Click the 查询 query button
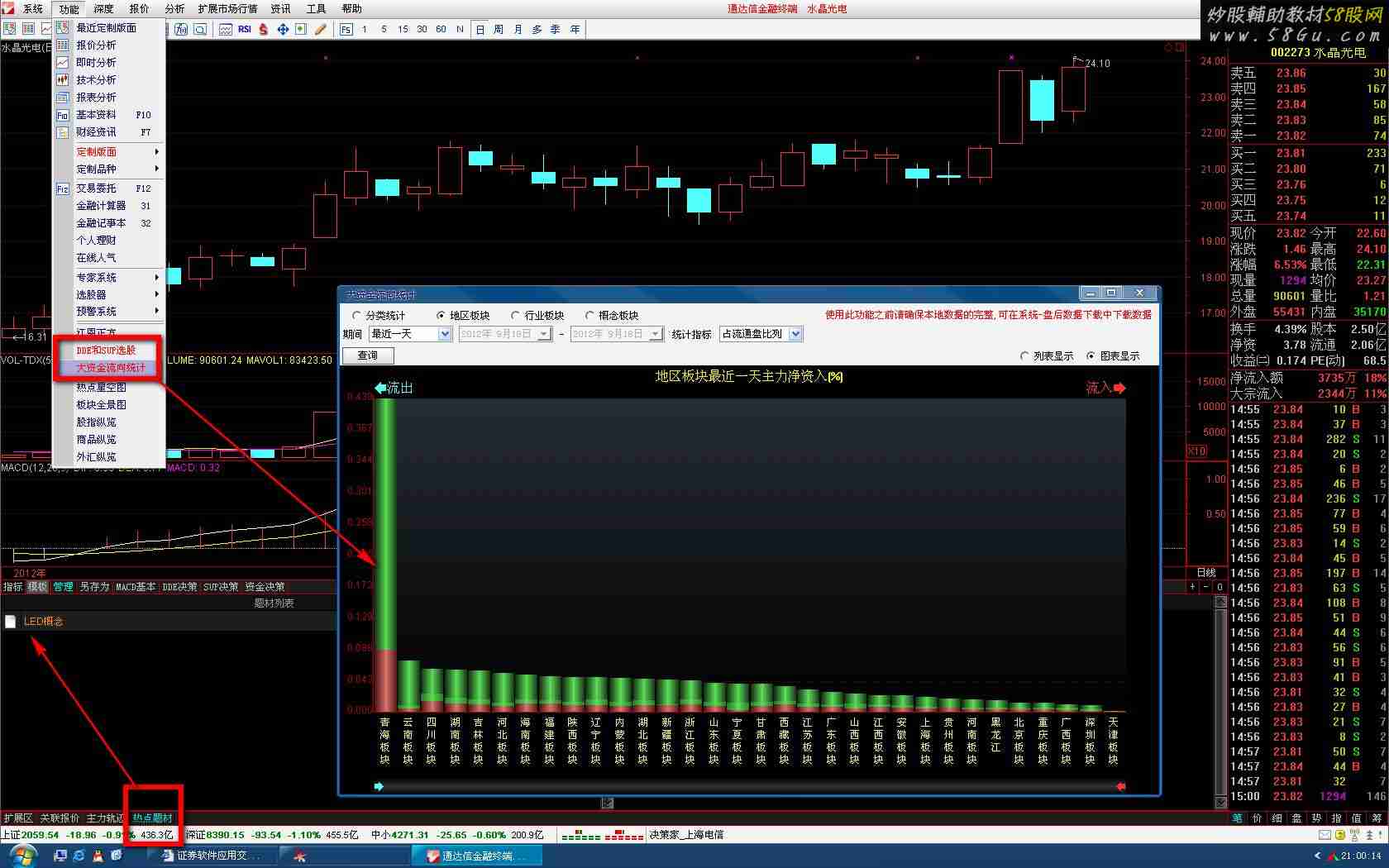The height and width of the screenshot is (868, 1389). tap(368, 355)
